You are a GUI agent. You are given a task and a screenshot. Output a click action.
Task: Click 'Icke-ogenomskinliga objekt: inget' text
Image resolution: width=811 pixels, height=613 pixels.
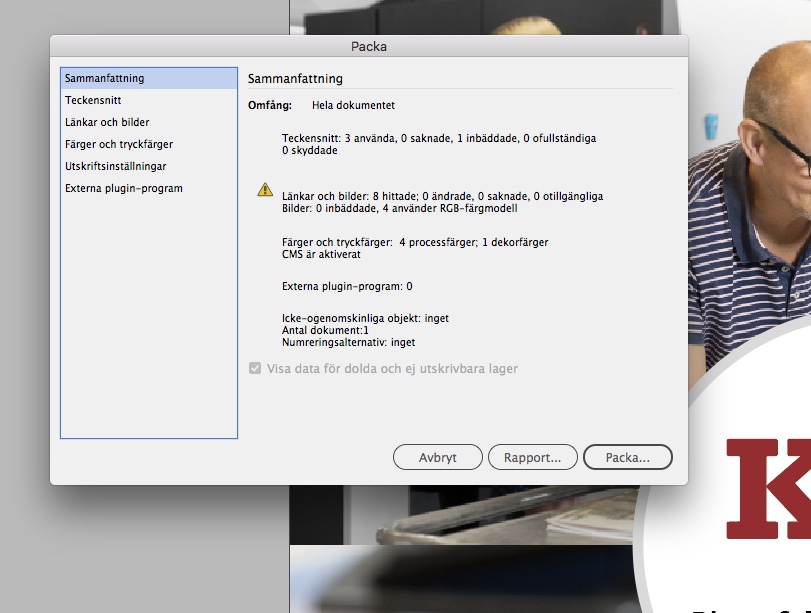(365, 318)
